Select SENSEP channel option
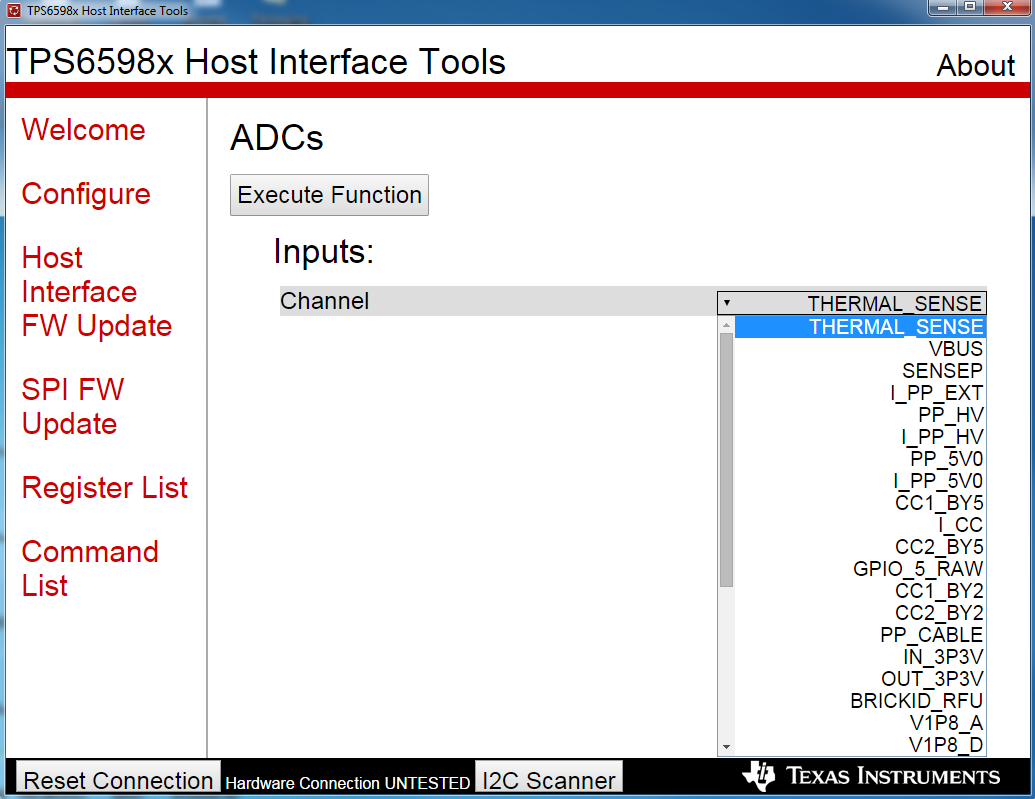1035x799 pixels. 860,370
